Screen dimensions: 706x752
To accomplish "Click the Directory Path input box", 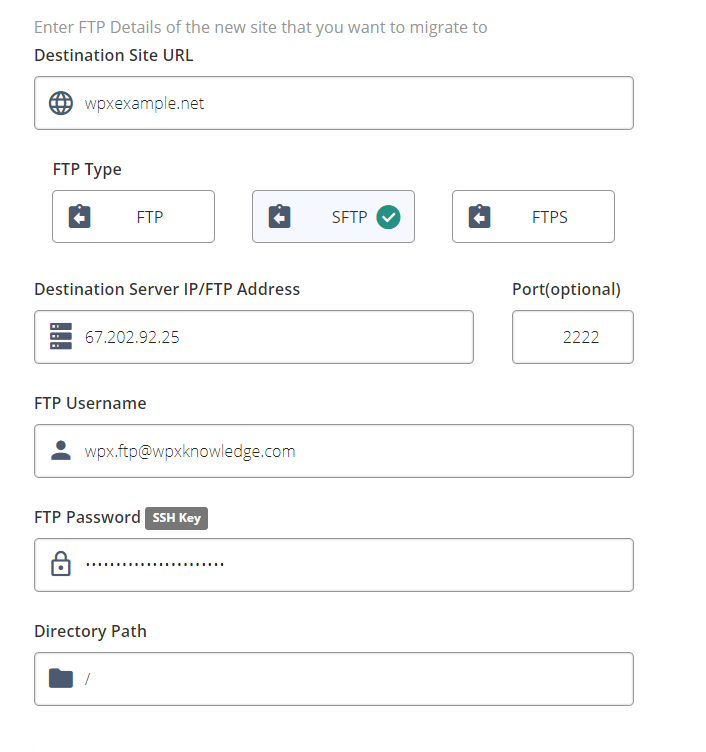I will pyautogui.click(x=334, y=679).
